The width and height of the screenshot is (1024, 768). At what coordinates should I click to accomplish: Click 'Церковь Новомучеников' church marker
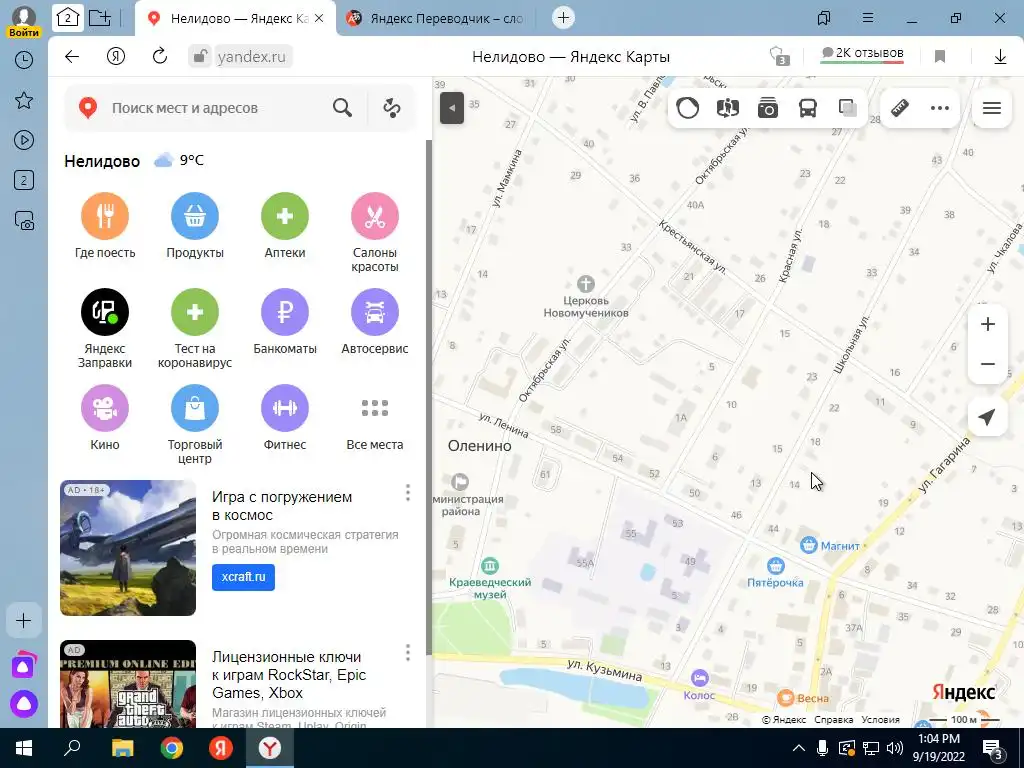(586, 284)
